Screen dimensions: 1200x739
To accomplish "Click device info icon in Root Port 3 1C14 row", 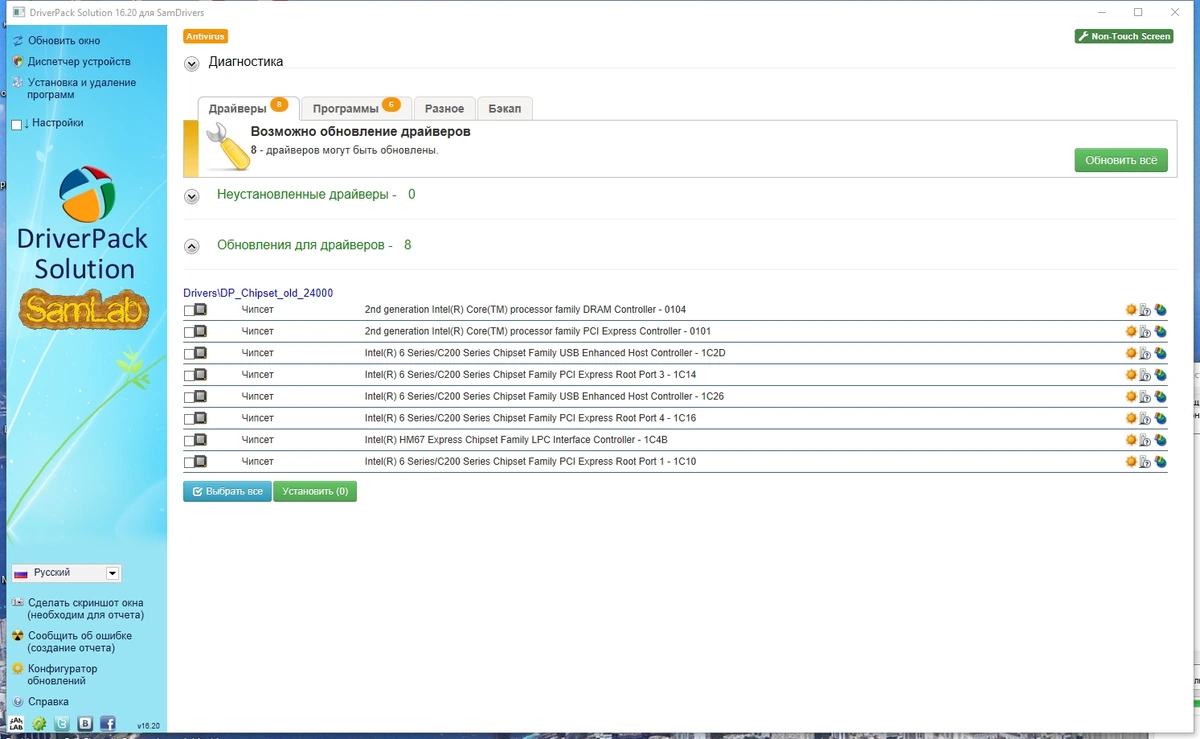I will coord(1145,375).
